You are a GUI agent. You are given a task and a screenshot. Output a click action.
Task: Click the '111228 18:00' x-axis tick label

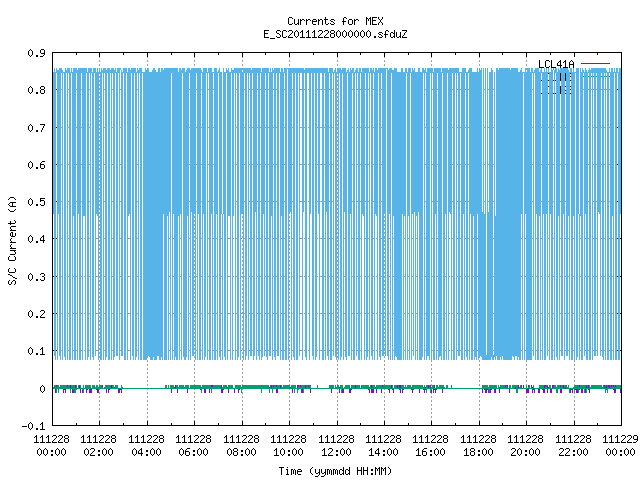[478, 446]
